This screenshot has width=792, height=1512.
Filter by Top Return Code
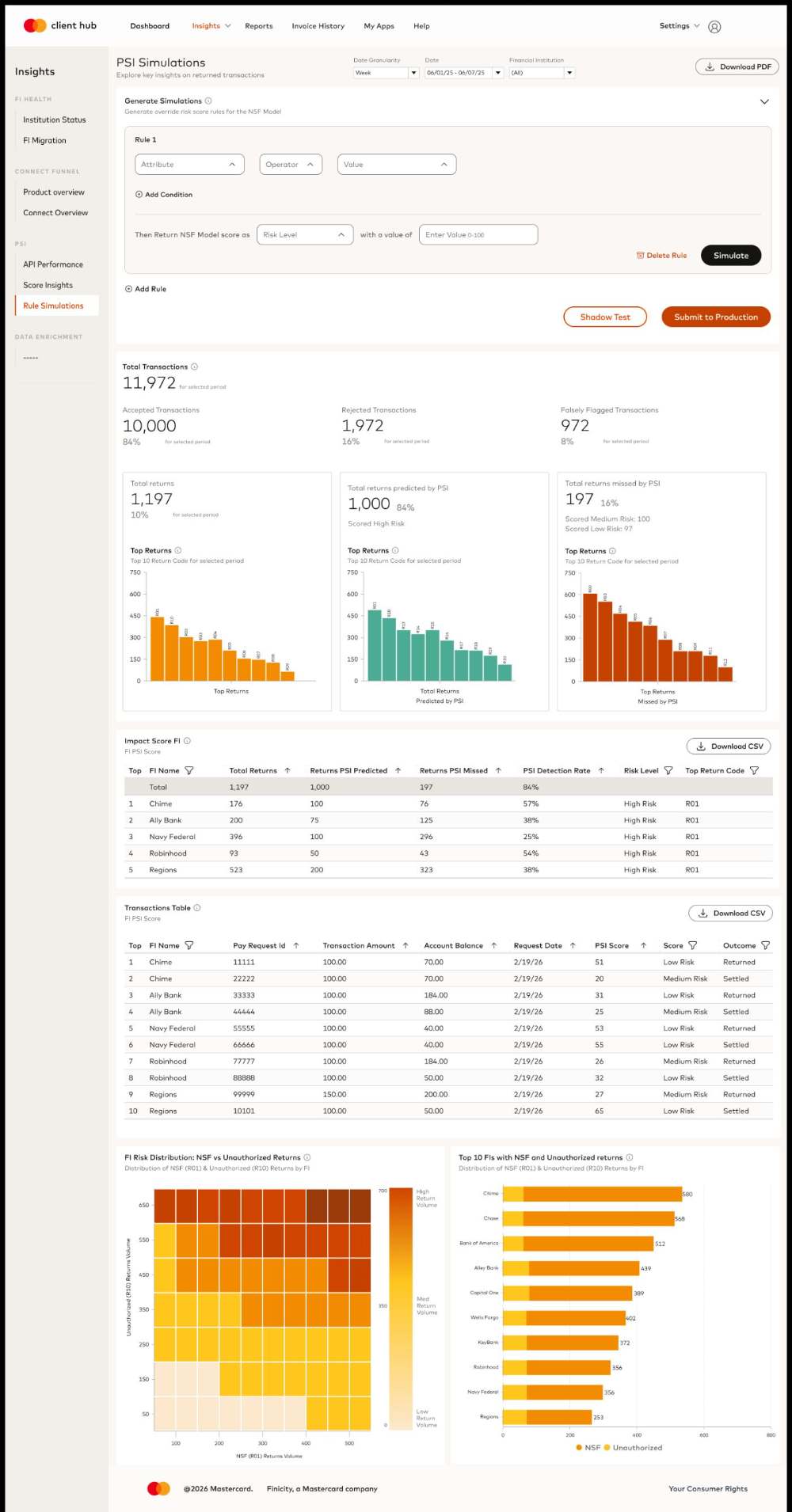pos(754,770)
